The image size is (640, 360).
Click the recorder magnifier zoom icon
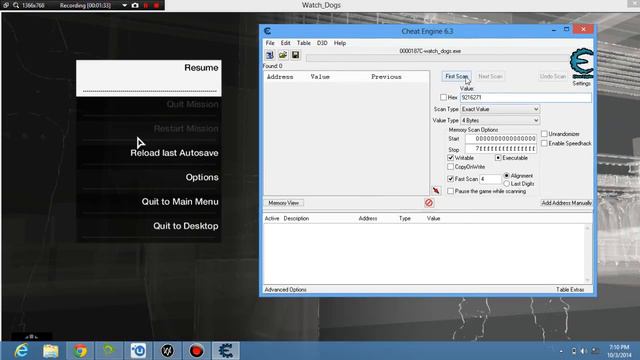(x=16, y=5)
